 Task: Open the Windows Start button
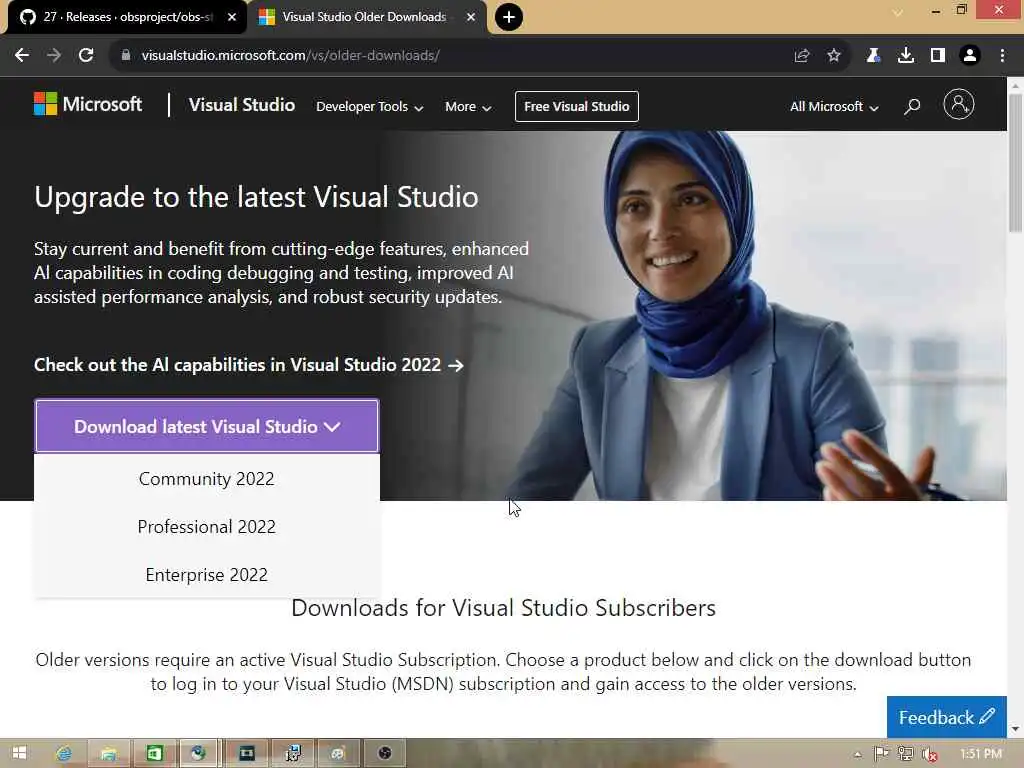click(x=19, y=753)
